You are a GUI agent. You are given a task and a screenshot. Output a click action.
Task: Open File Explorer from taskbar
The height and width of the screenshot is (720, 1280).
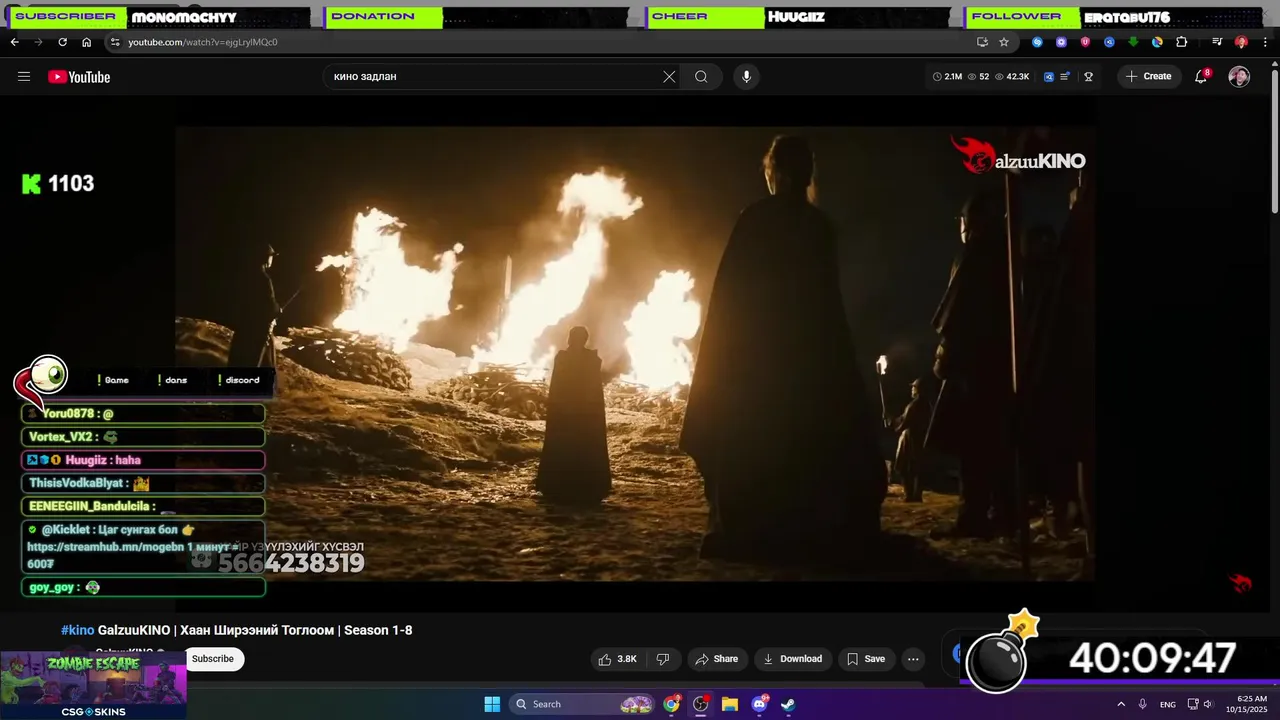pos(730,704)
